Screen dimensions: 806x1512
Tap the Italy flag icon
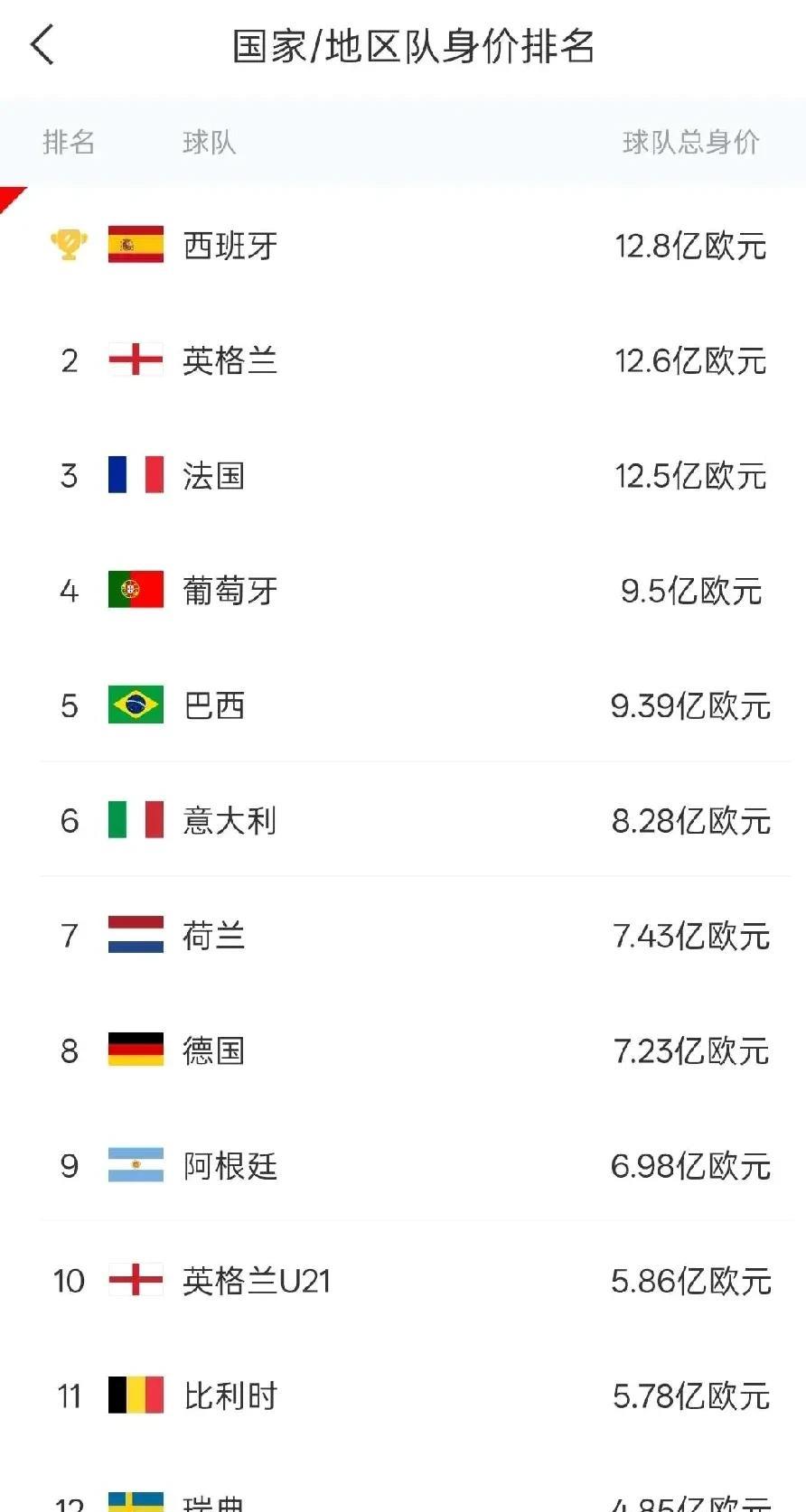(x=136, y=819)
